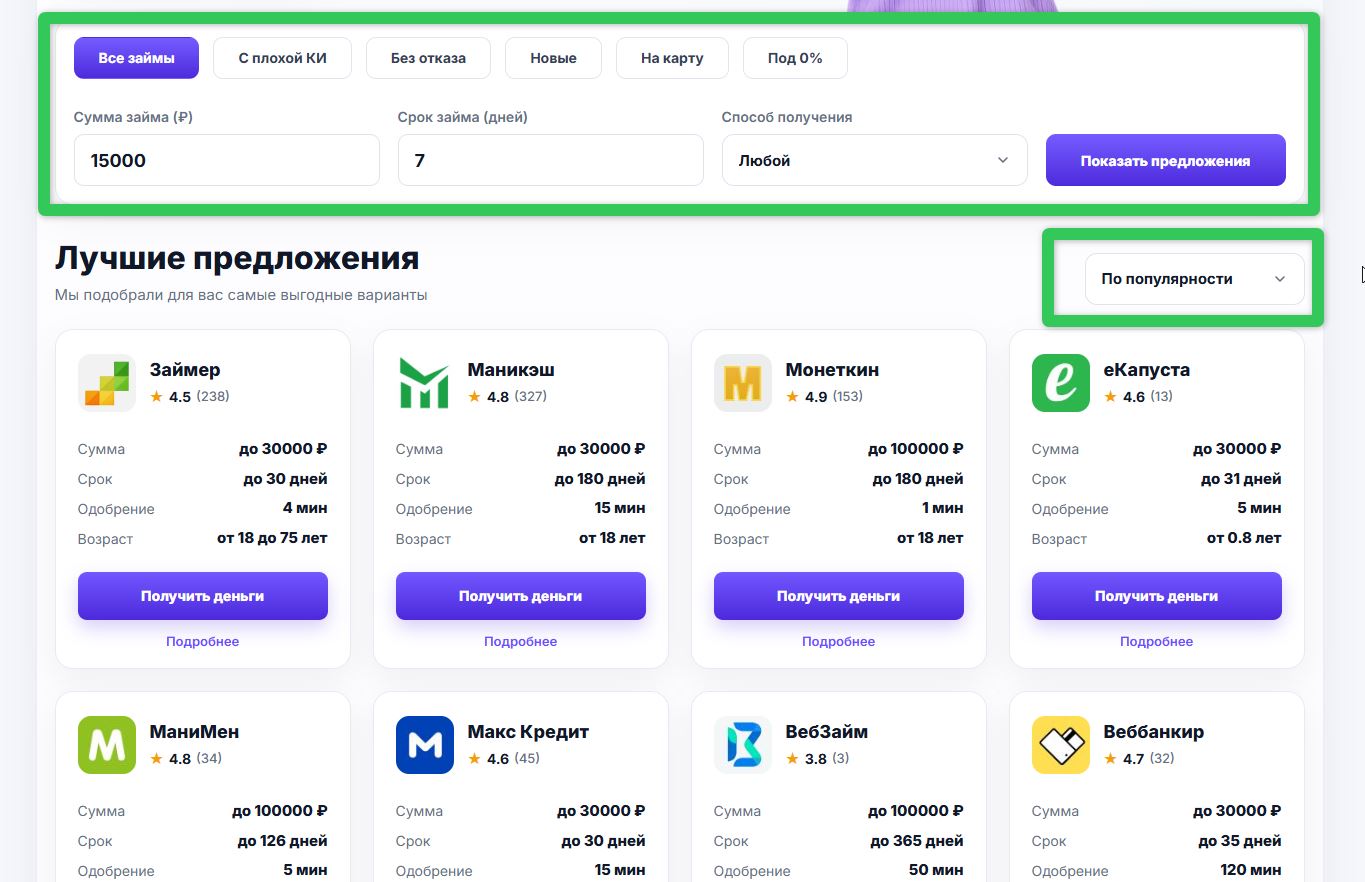
Task: Click the 'Маникэш' card title
Action: coord(511,370)
